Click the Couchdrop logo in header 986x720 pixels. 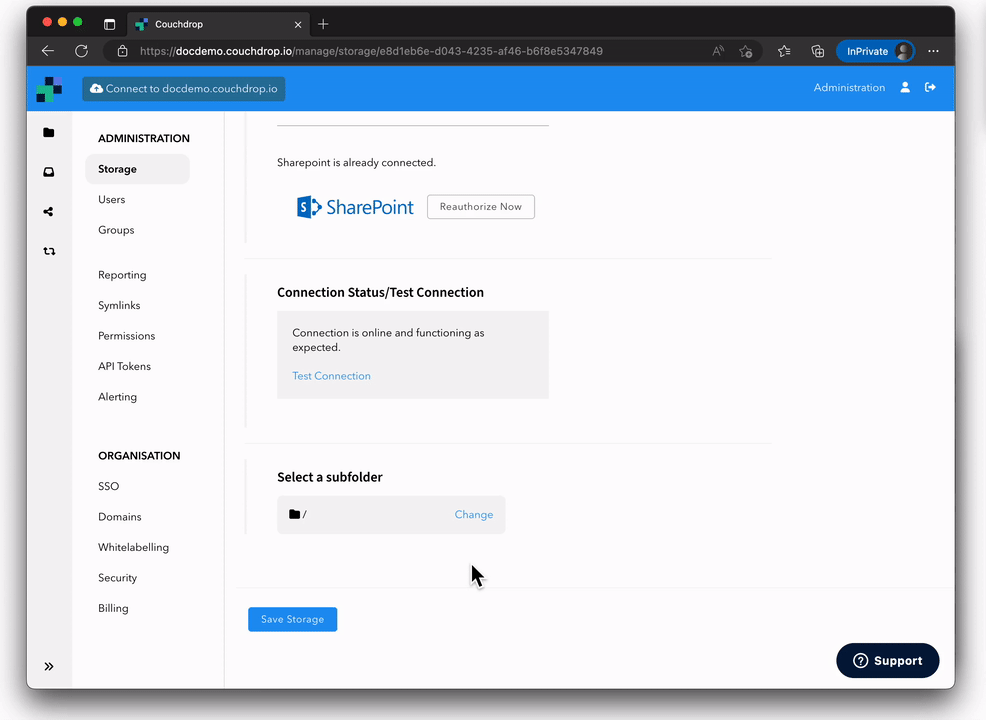click(49, 89)
